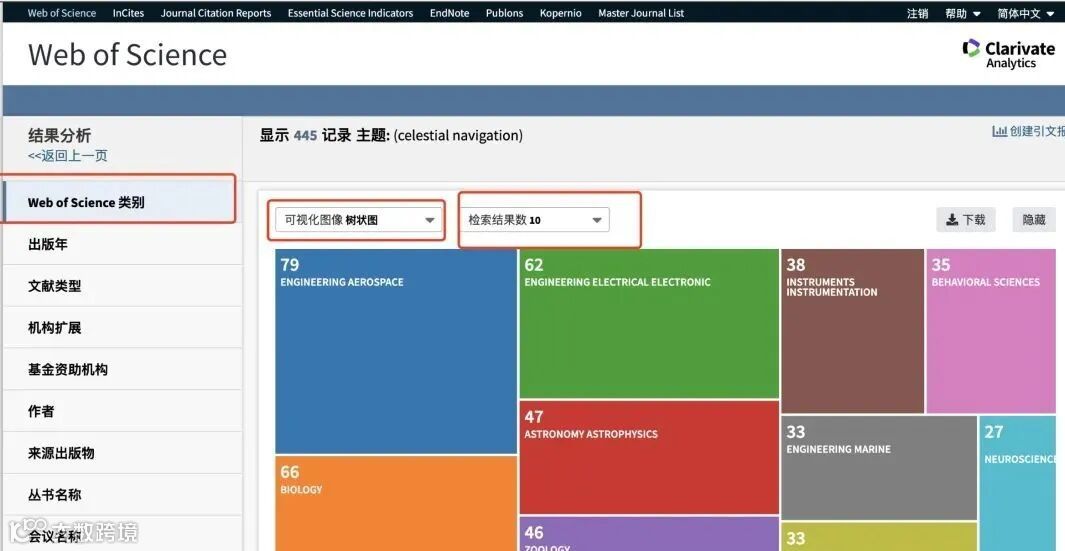The height and width of the screenshot is (551, 1065).
Task: Click the pink Behavioral Sciences tile
Action: pyautogui.click(x=991, y=331)
